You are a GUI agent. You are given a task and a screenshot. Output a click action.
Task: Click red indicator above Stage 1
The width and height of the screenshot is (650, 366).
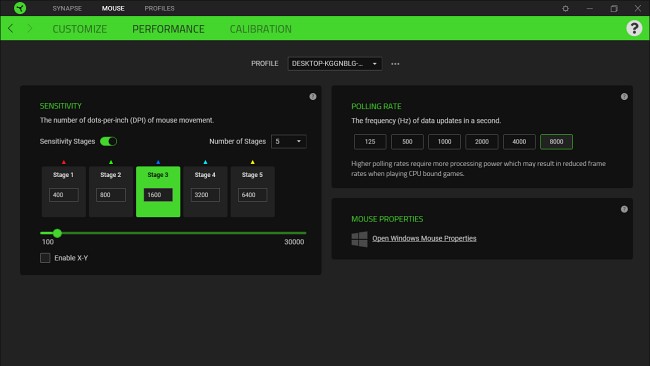(x=63, y=162)
